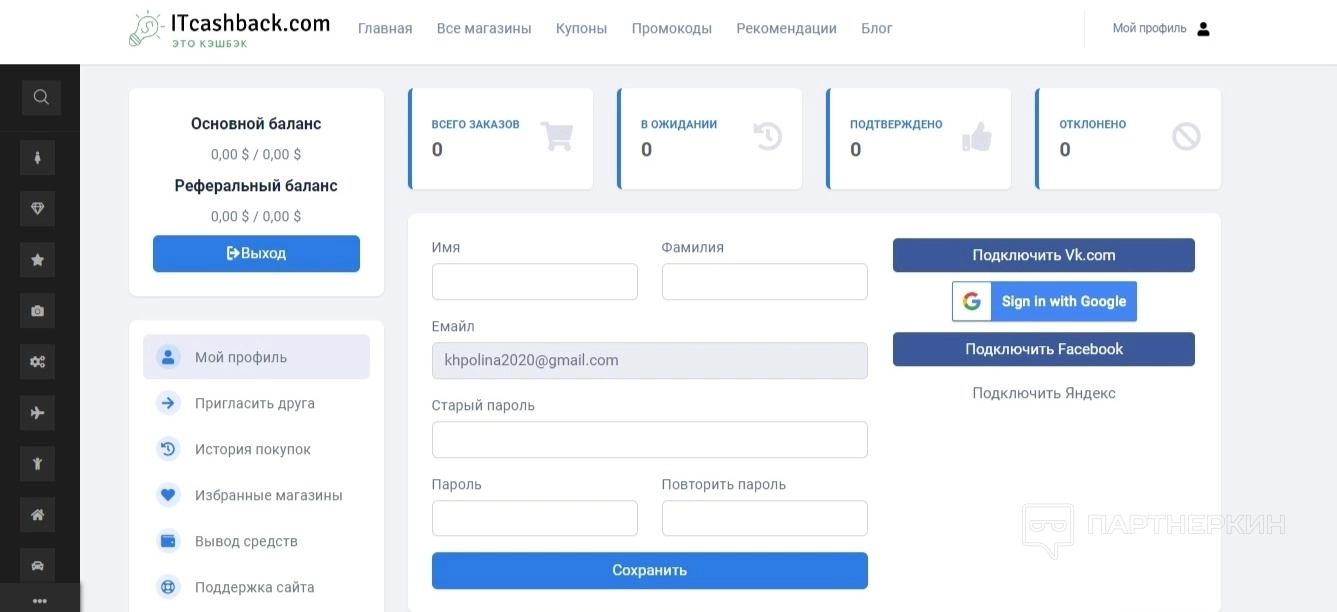1337x612 pixels.
Task: Click the gears icon in the sidebar
Action: (x=38, y=362)
